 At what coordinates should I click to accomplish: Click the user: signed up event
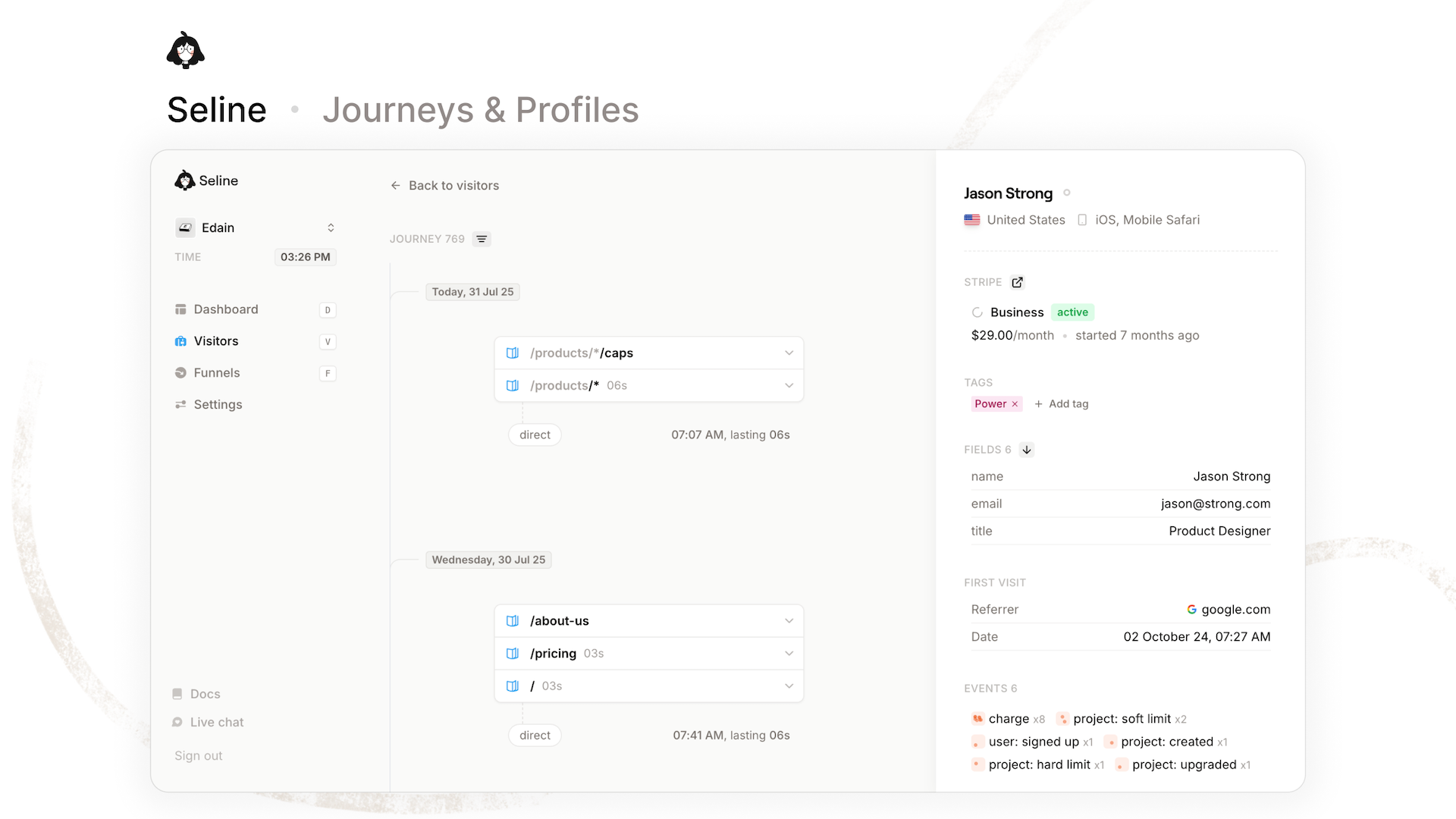(1032, 742)
